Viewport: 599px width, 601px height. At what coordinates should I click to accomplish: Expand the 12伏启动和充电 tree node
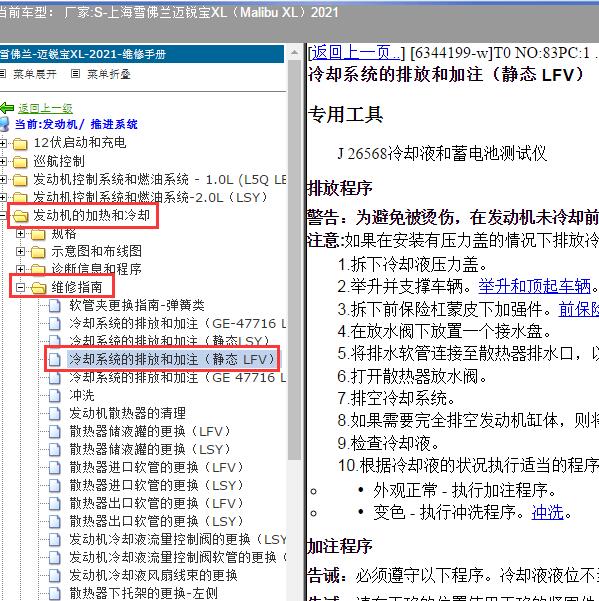click(3, 144)
